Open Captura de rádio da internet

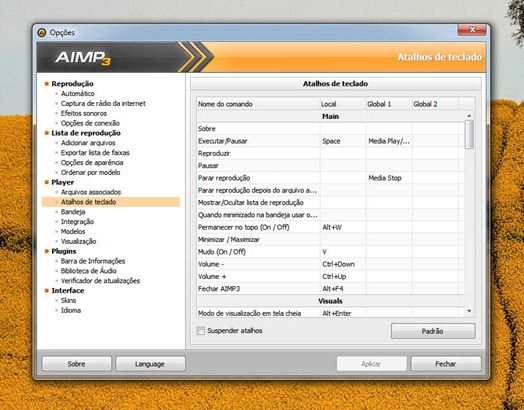click(x=103, y=103)
